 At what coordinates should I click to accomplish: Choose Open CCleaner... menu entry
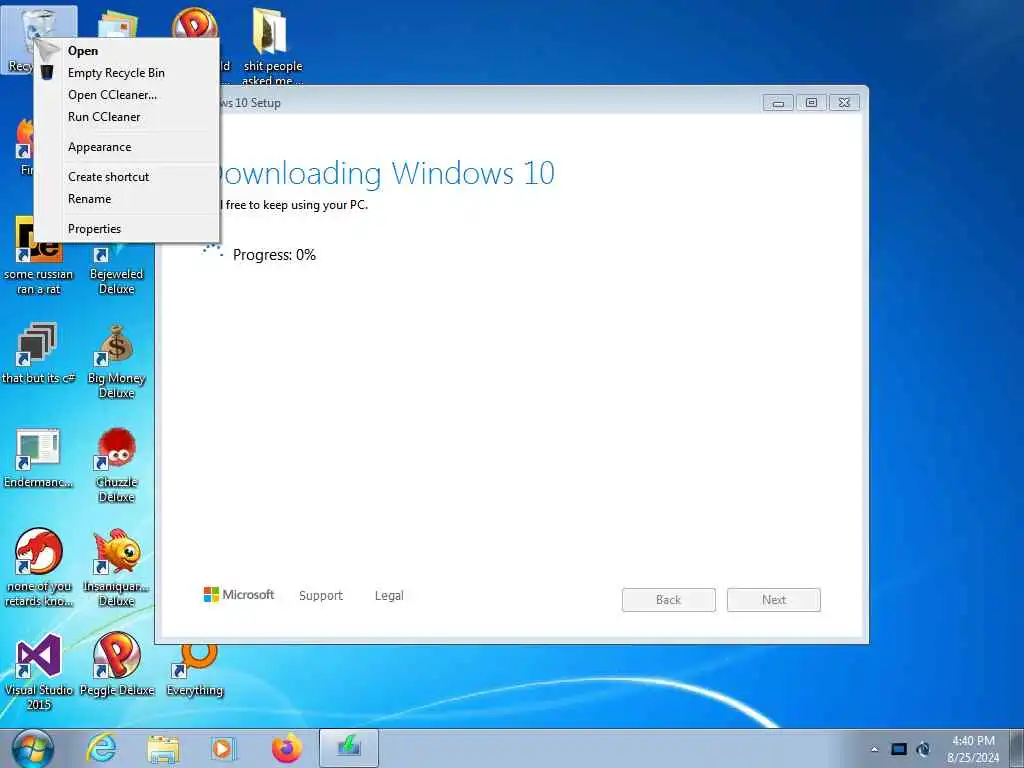click(x=112, y=95)
